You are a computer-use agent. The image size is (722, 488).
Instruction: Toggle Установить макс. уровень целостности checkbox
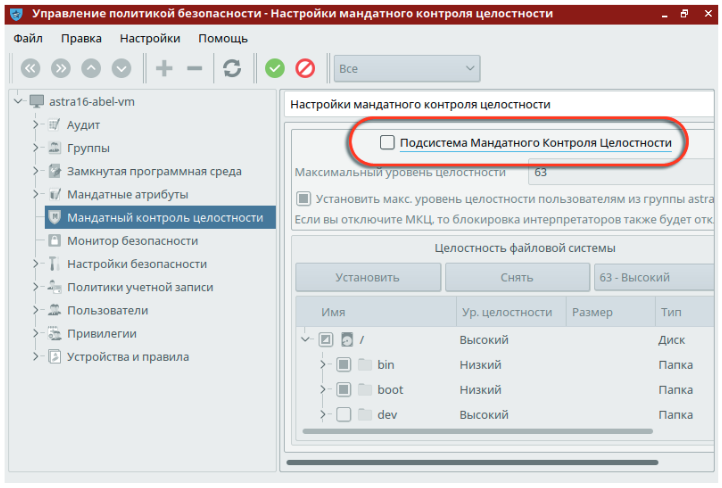point(303,198)
